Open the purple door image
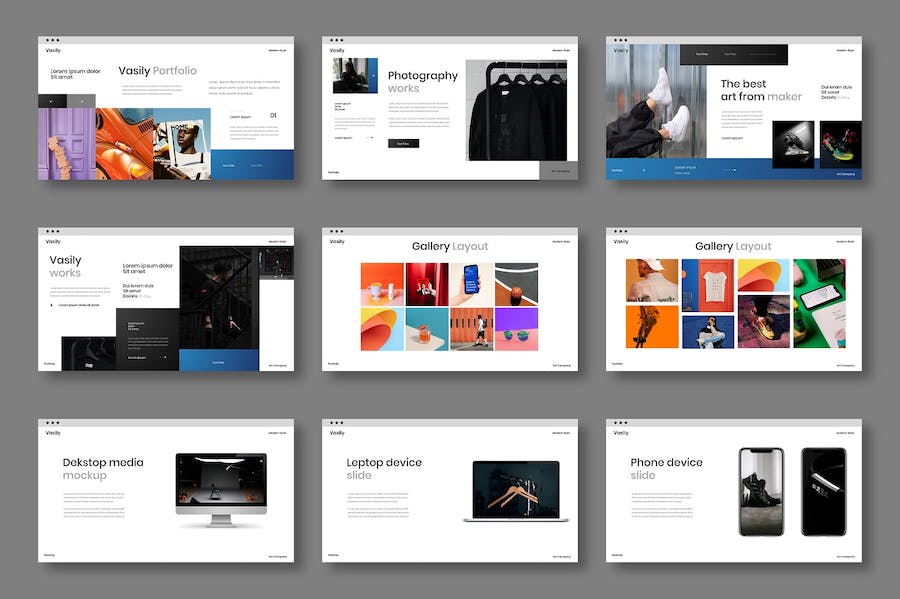Viewport: 900px width, 599px height. point(67,144)
